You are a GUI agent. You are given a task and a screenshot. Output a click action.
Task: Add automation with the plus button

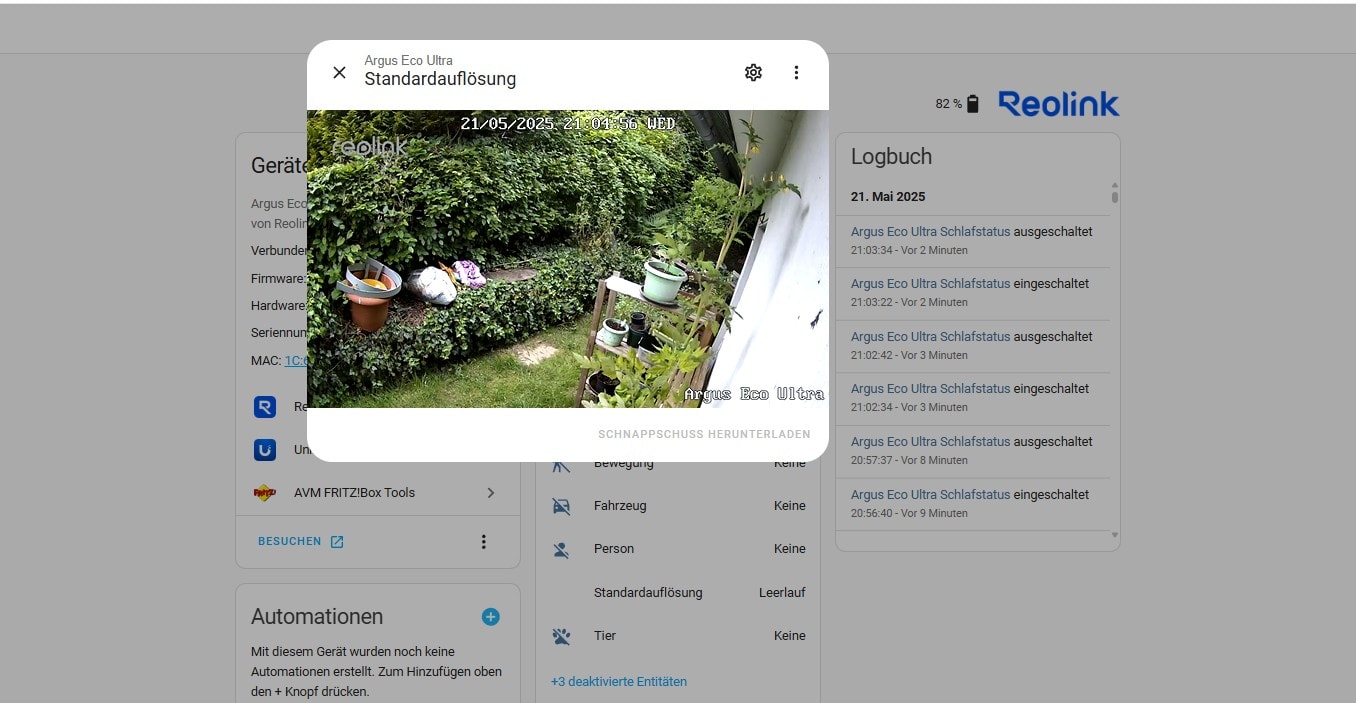click(491, 617)
